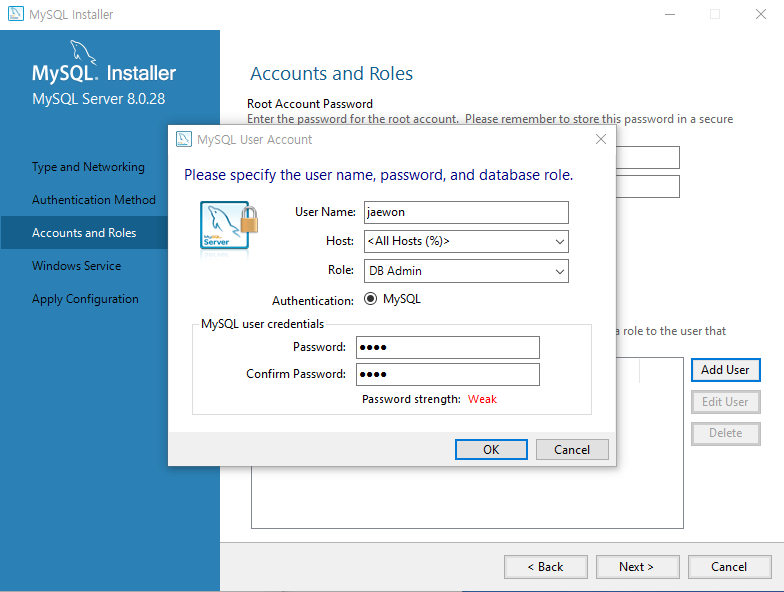Click the Back button in installer
Viewport: 784px width, 592px height.
(x=546, y=567)
